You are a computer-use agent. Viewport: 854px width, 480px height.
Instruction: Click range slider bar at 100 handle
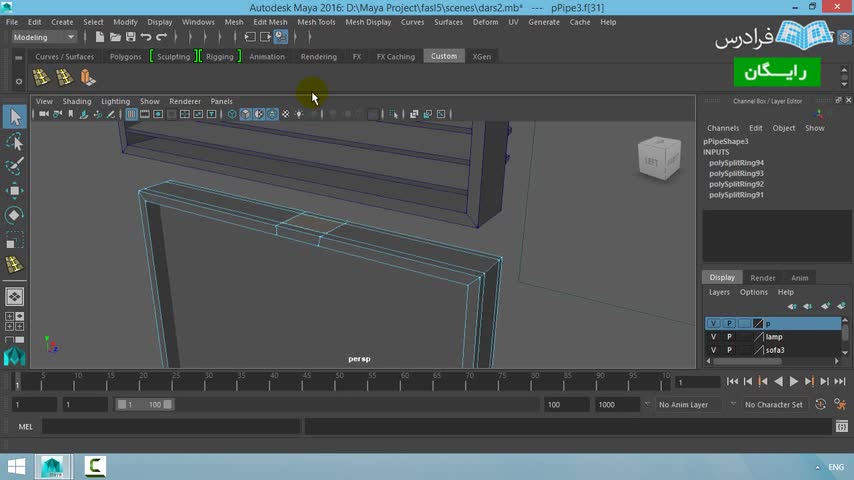(168, 404)
